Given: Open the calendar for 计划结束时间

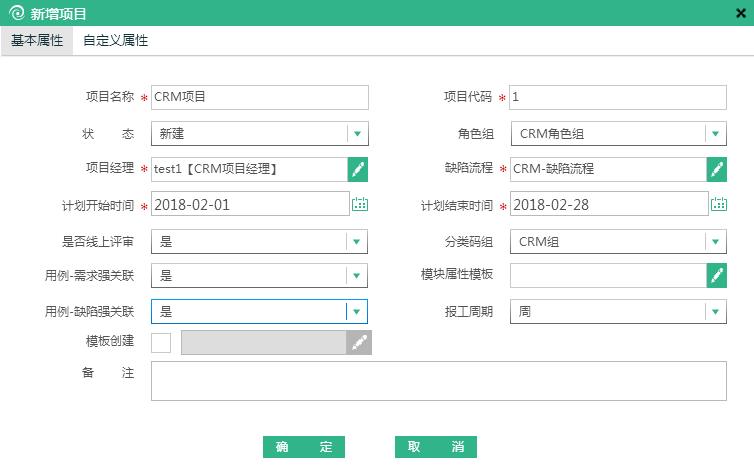Looking at the screenshot, I should [719, 204].
